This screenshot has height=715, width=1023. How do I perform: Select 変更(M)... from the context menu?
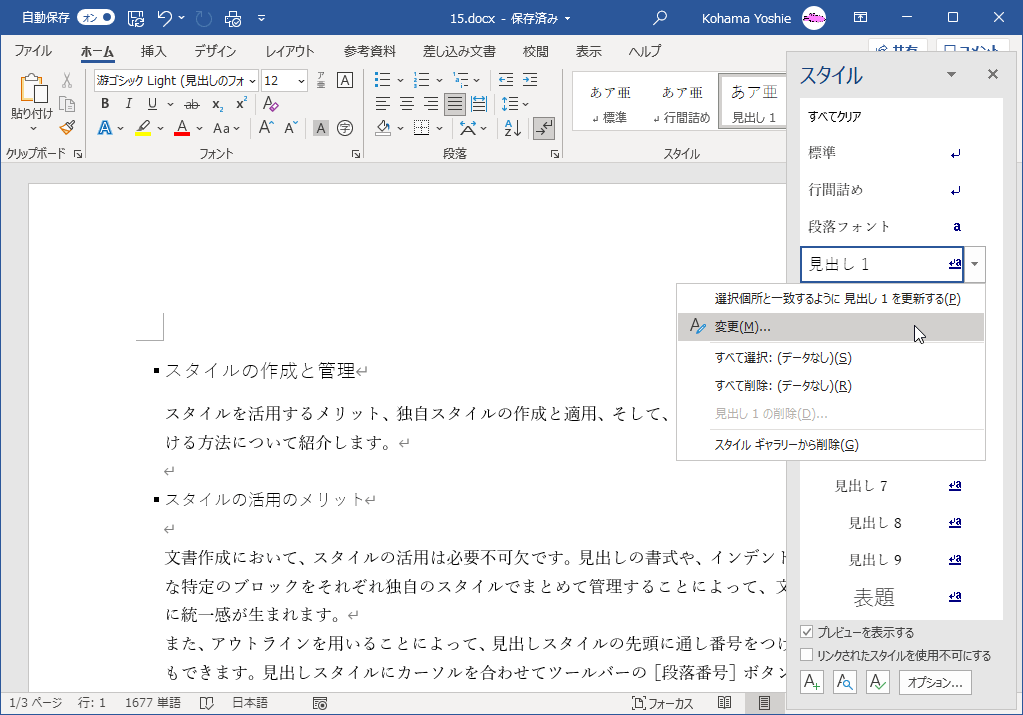(742, 327)
